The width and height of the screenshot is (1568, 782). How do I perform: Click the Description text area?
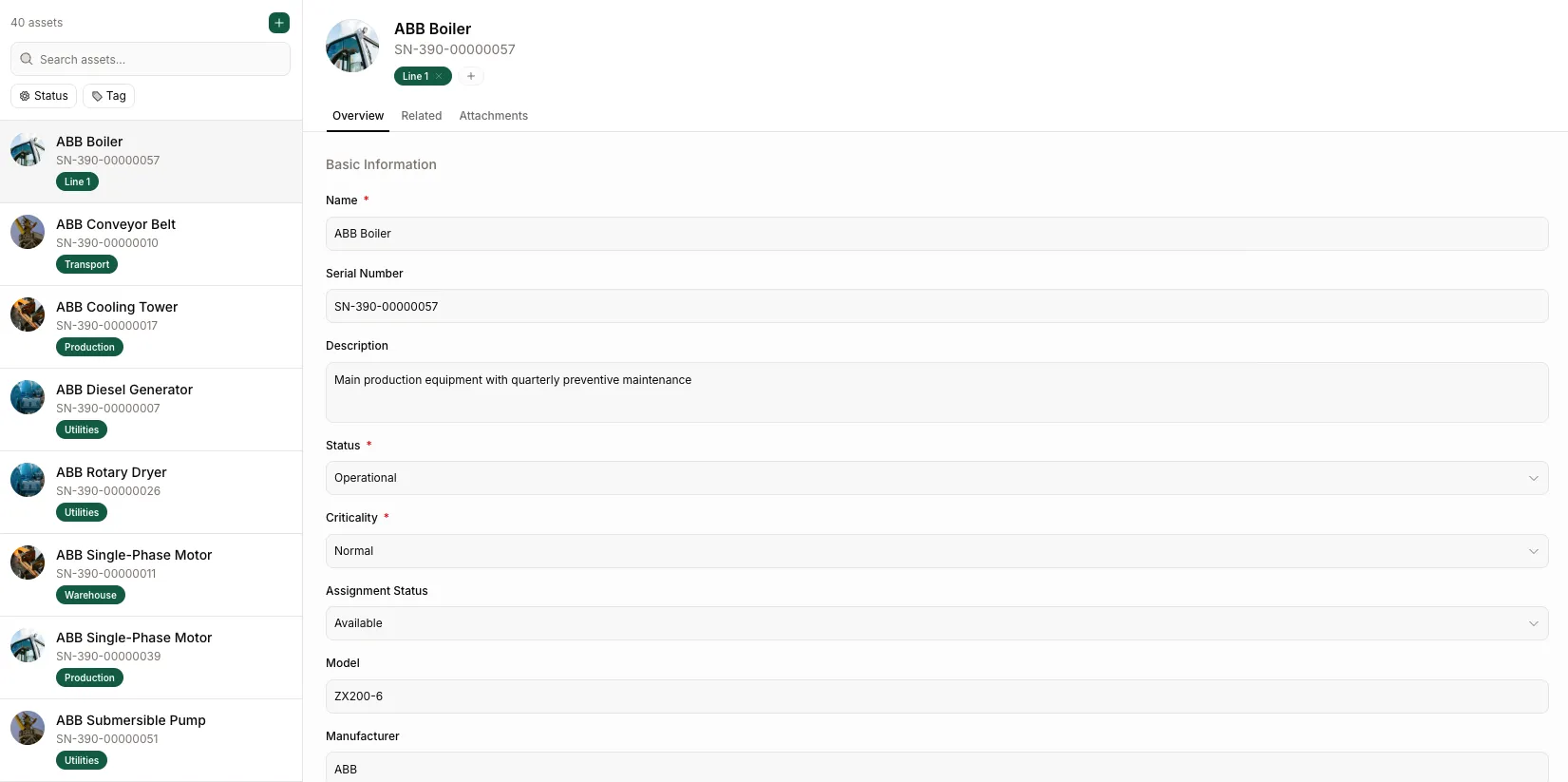click(x=937, y=392)
